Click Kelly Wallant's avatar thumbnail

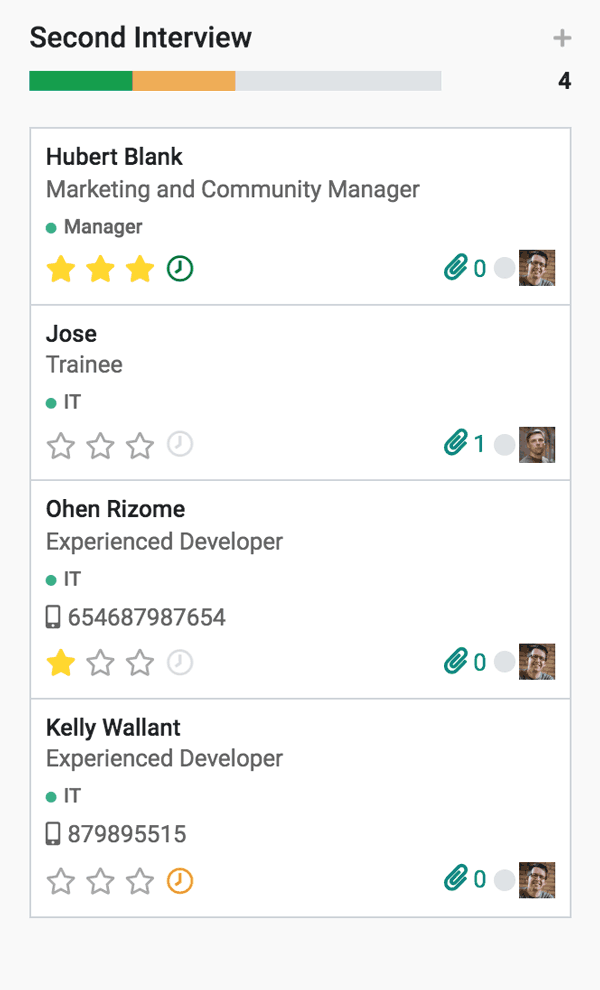pos(537,880)
